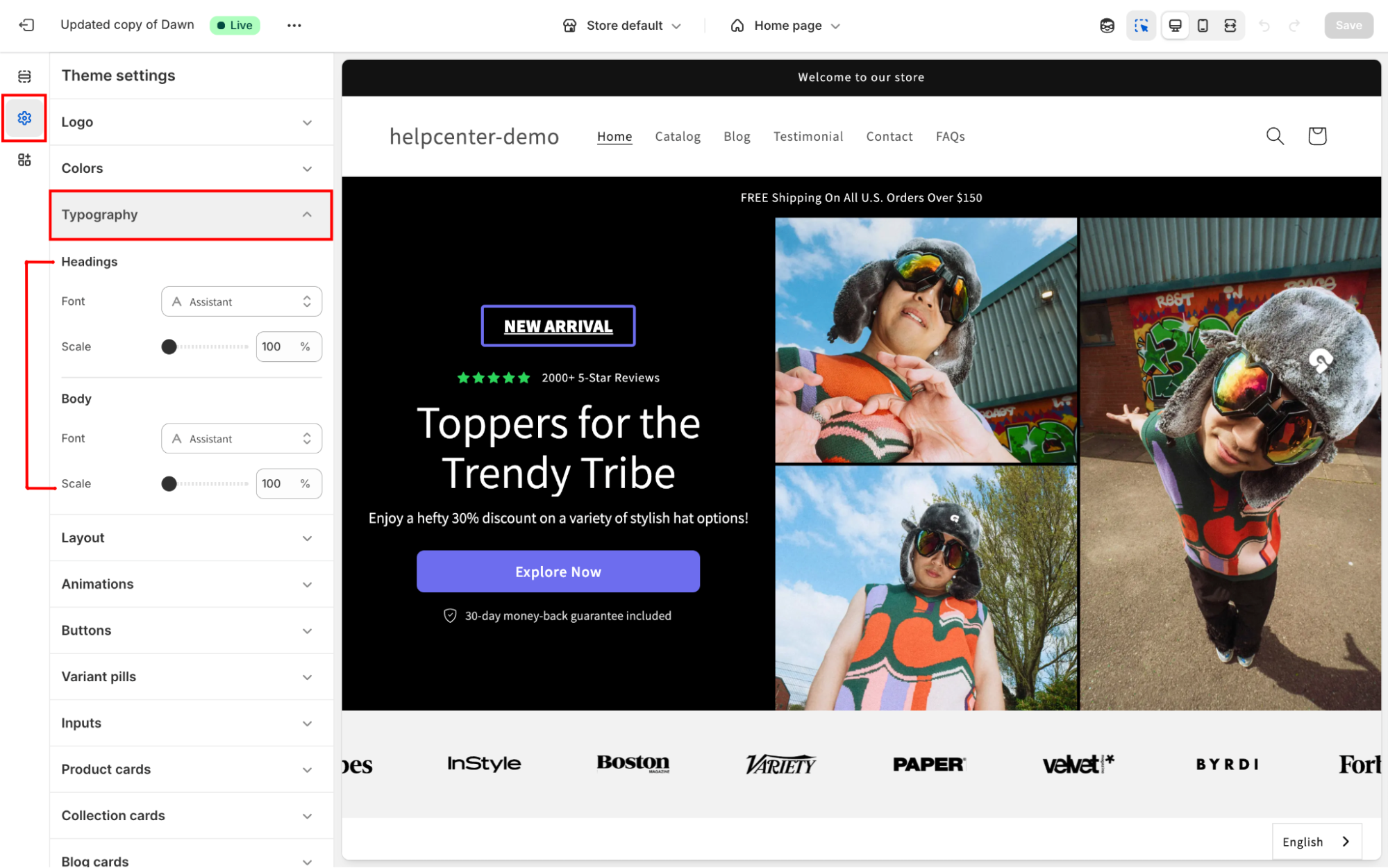Open the three-dot more actions menu

click(x=294, y=25)
